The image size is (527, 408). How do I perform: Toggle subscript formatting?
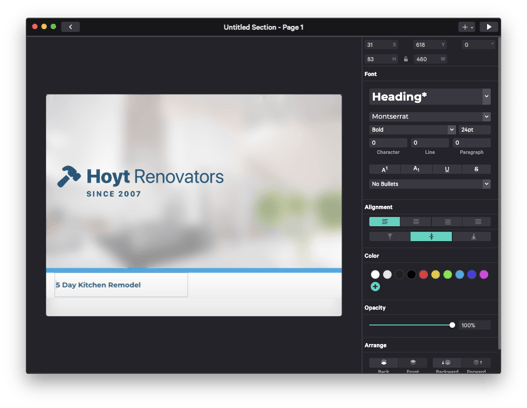[416, 169]
